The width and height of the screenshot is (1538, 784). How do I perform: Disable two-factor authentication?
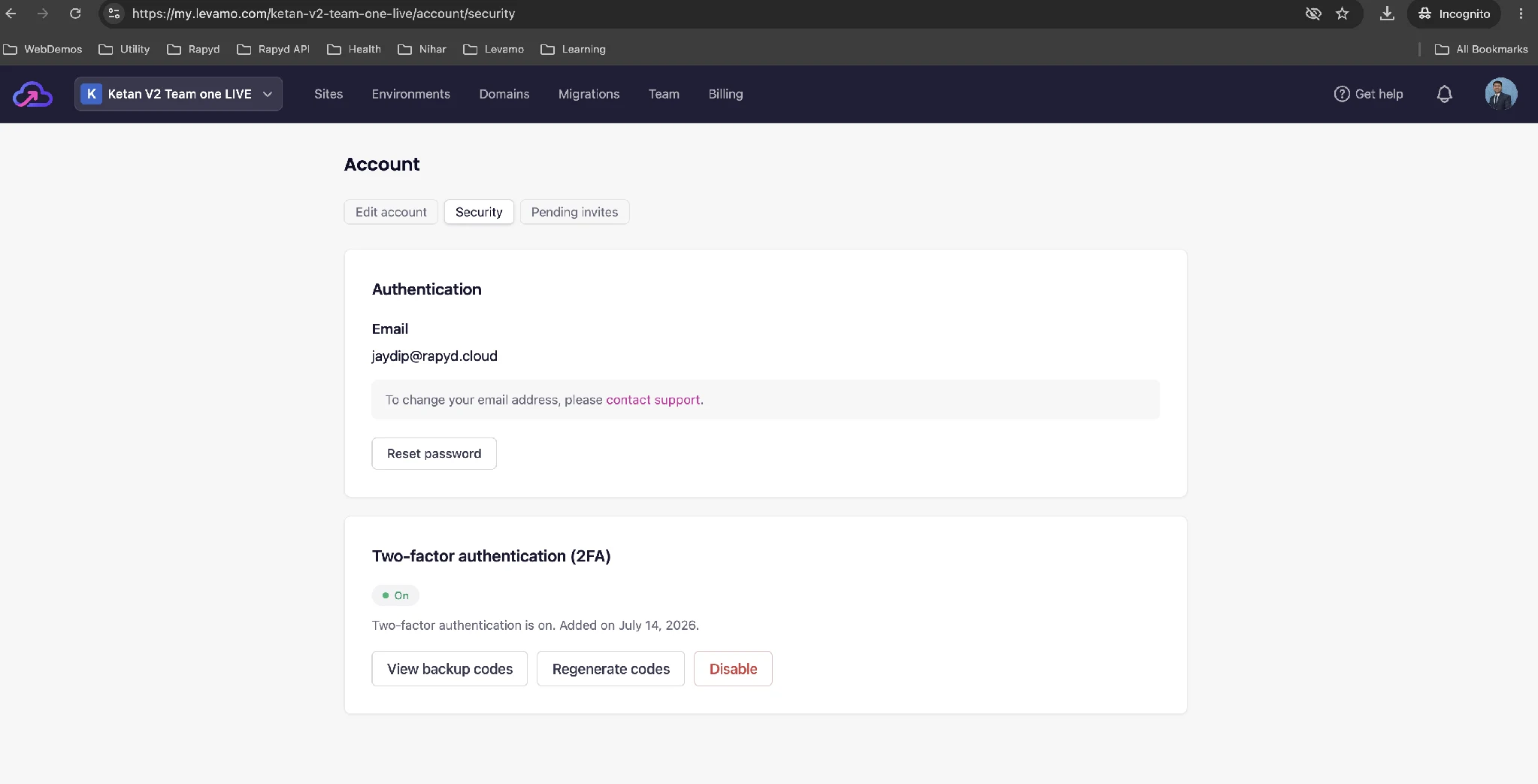[733, 669]
